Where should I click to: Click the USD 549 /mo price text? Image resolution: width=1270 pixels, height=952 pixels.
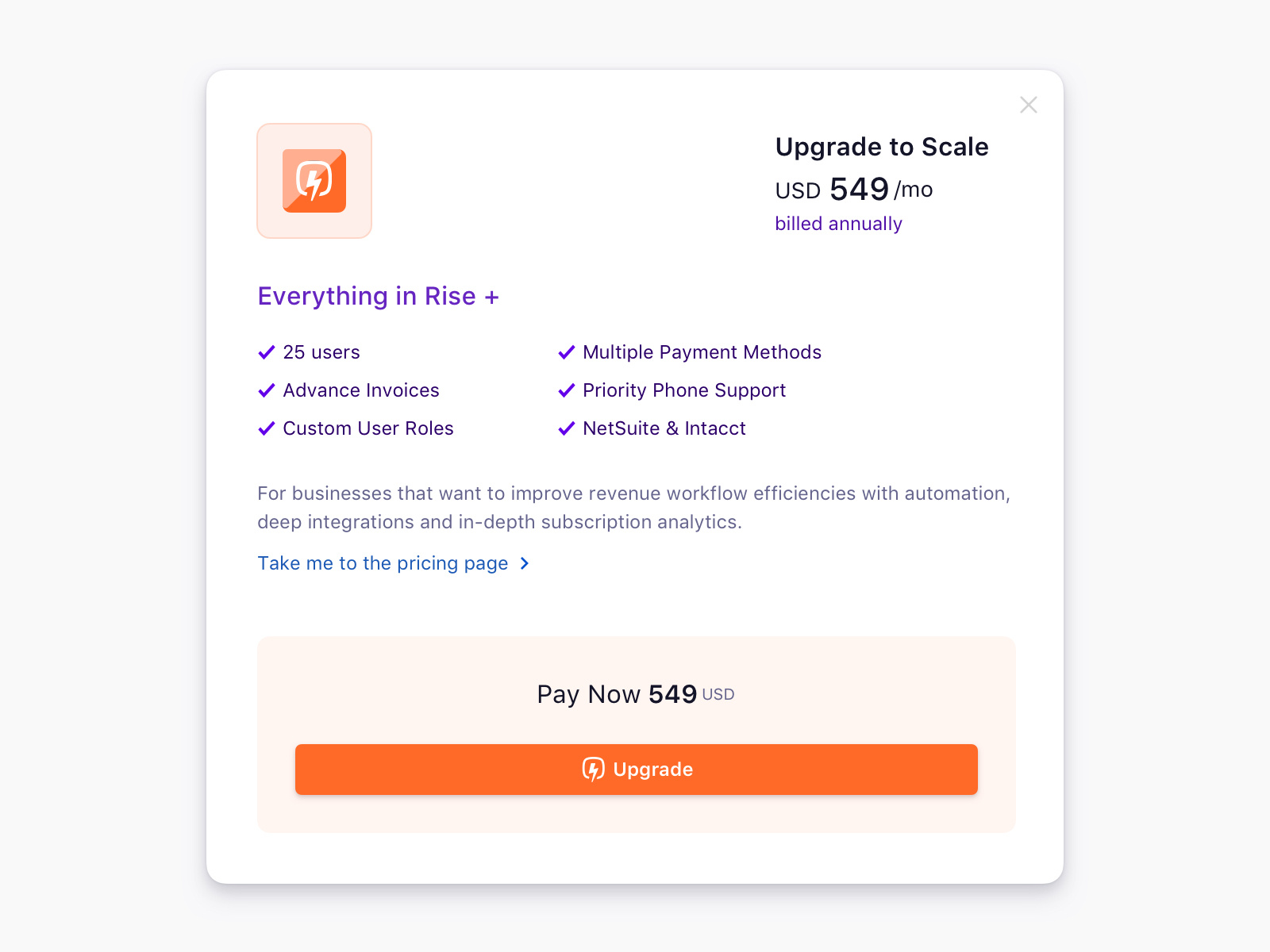pos(852,190)
